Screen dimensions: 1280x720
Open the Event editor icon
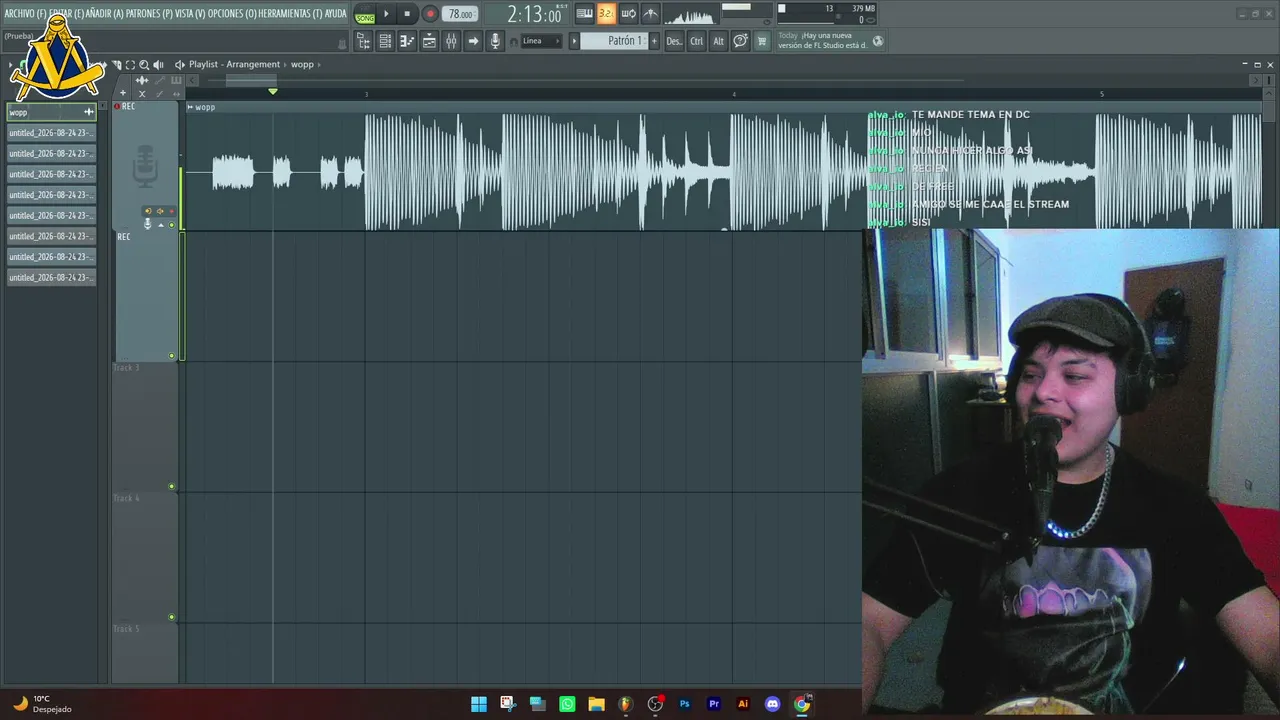[429, 41]
